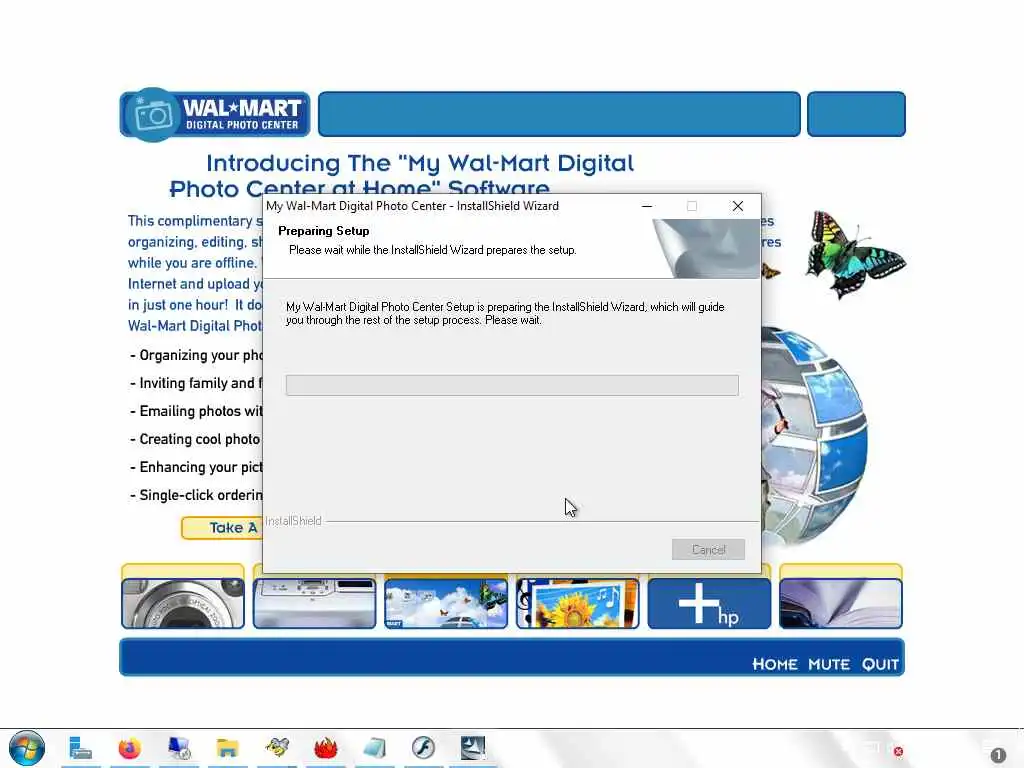Image resolution: width=1024 pixels, height=768 pixels.
Task: Click the Wal-Mart Digital Photo Center logo
Action: tap(215, 114)
